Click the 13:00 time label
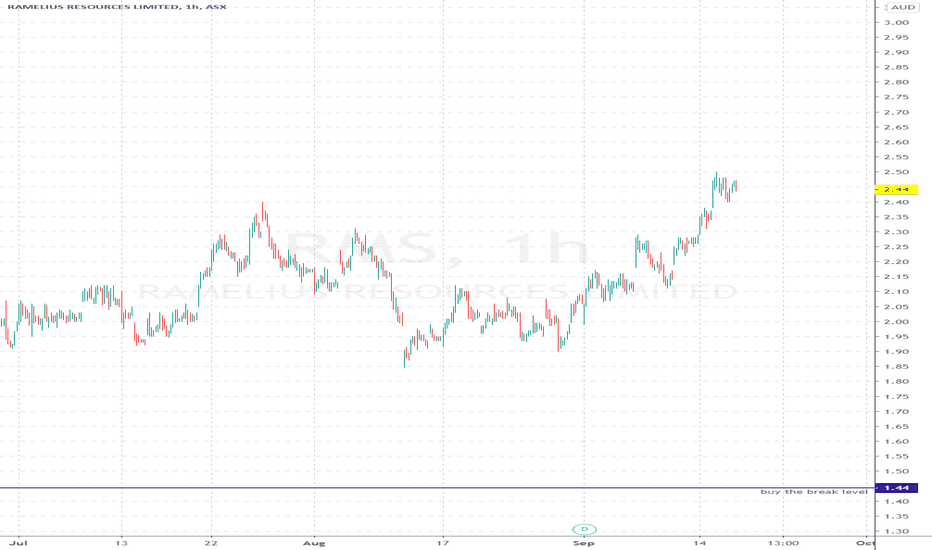The image size is (932, 550). tap(783, 543)
